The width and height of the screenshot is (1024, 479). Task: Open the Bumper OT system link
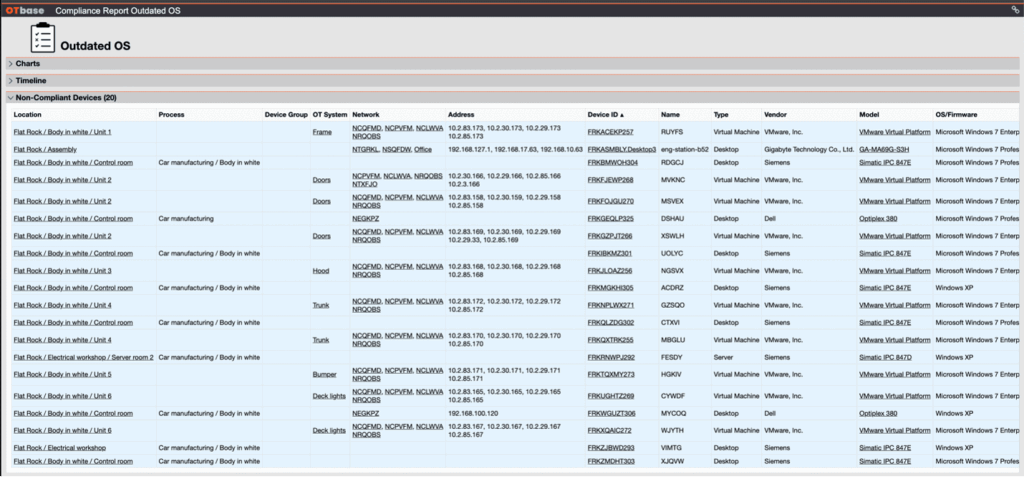pyautogui.click(x=325, y=374)
